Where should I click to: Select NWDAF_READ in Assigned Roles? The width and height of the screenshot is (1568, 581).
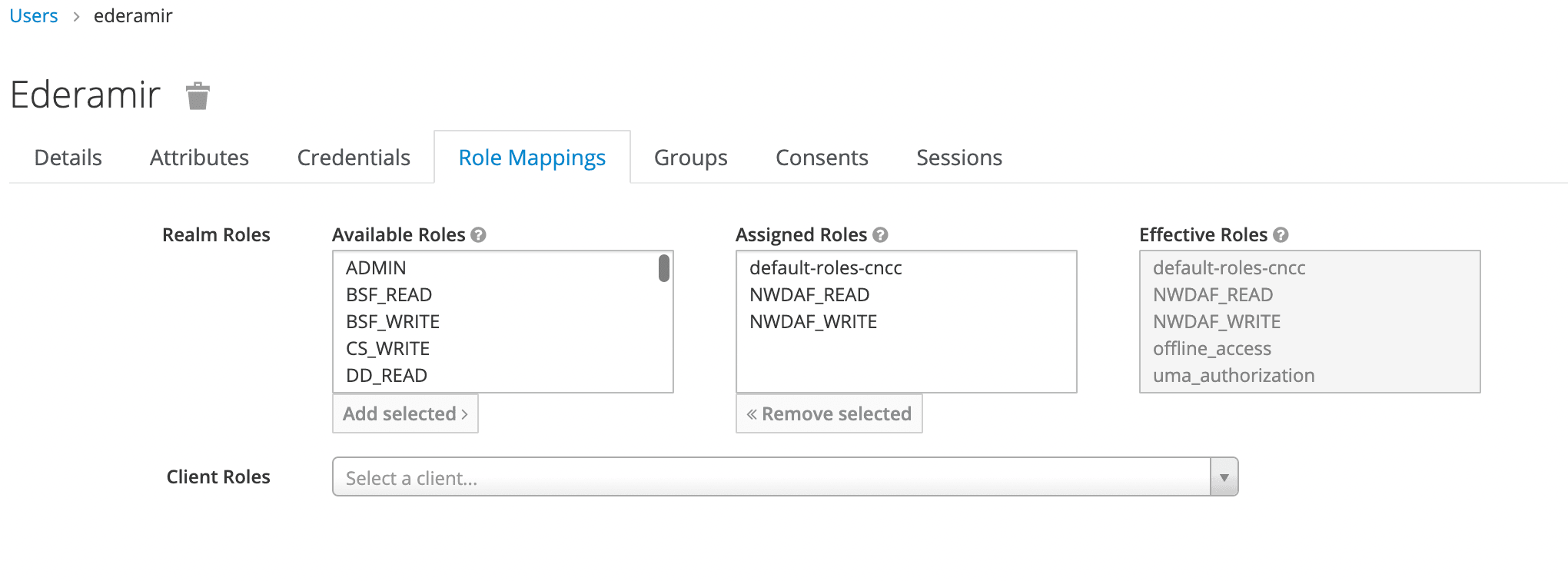point(809,295)
